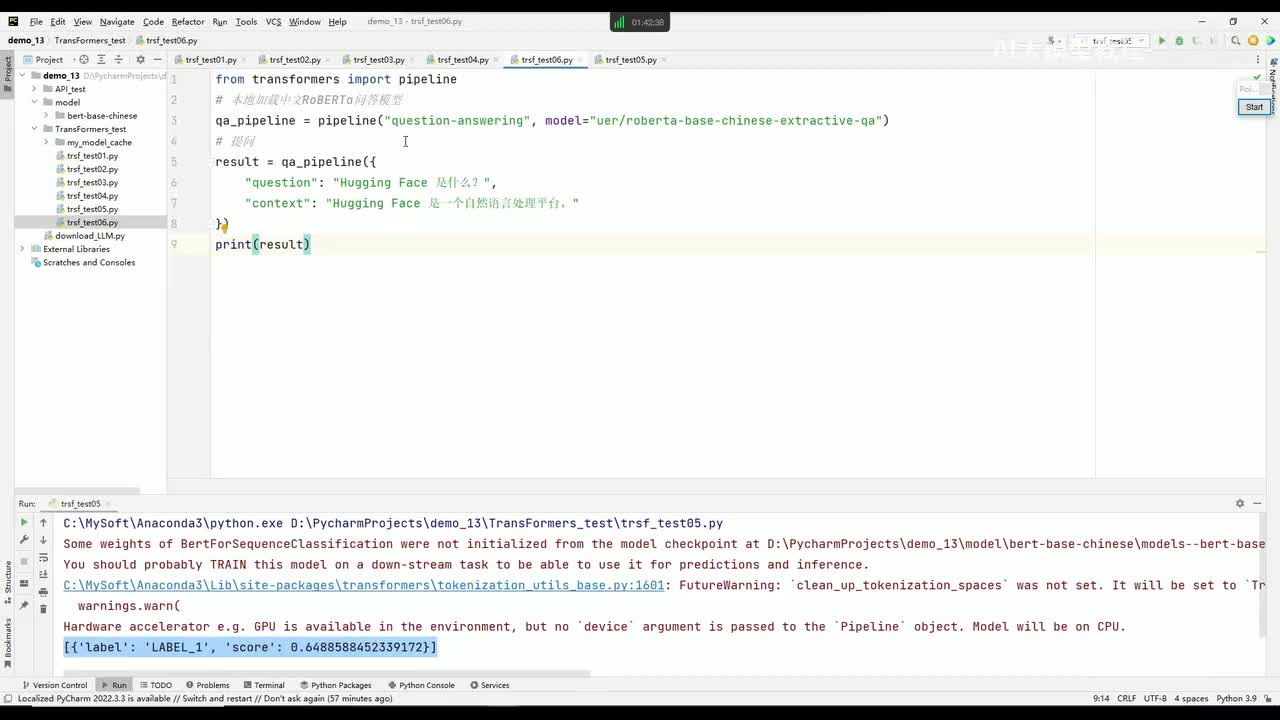The width and height of the screenshot is (1280, 720).
Task: Click Python 3.9 interpreter in status bar
Action: pyautogui.click(x=1238, y=698)
